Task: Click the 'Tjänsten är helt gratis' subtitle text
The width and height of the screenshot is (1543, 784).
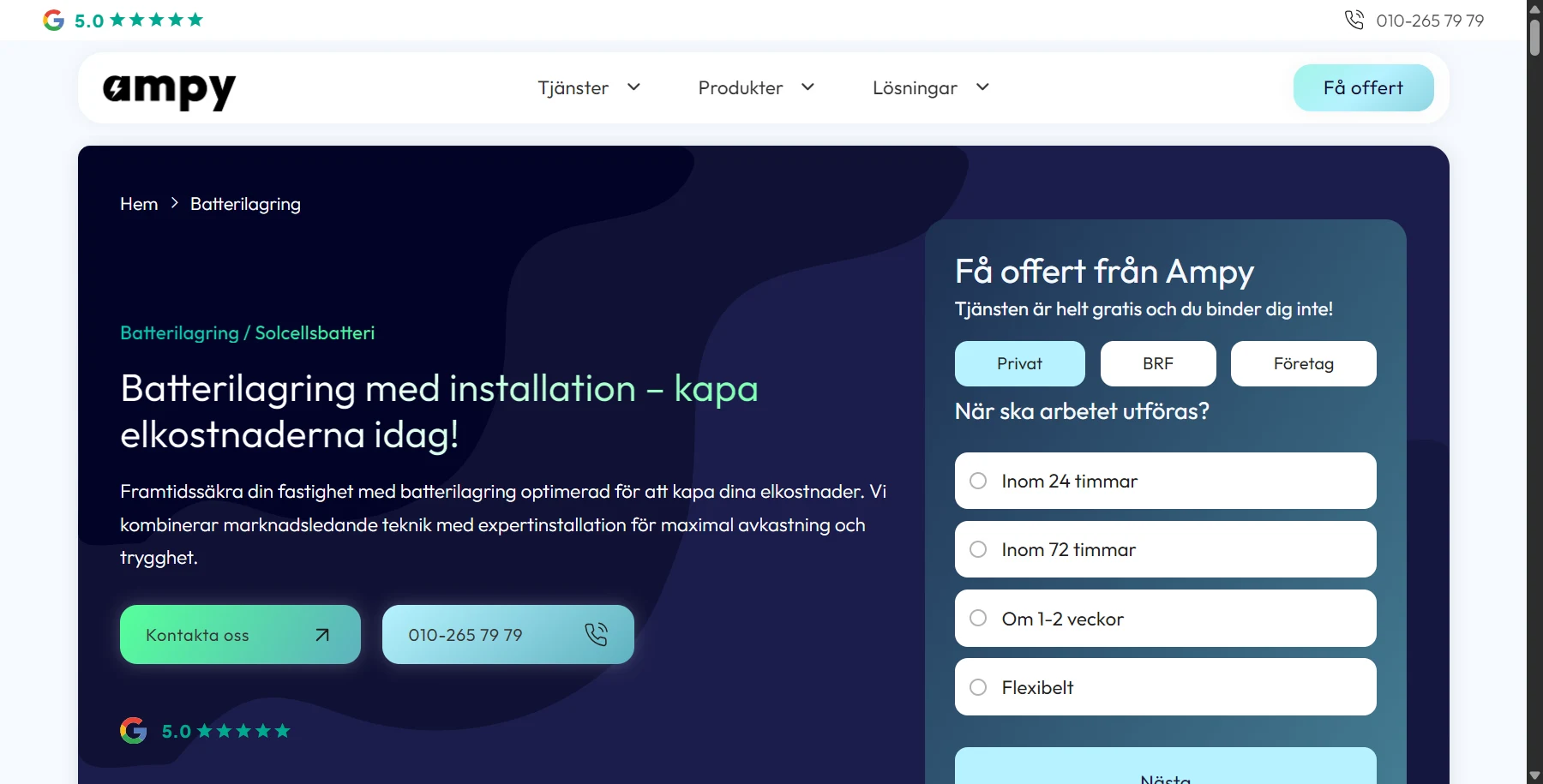Action: [x=1144, y=309]
